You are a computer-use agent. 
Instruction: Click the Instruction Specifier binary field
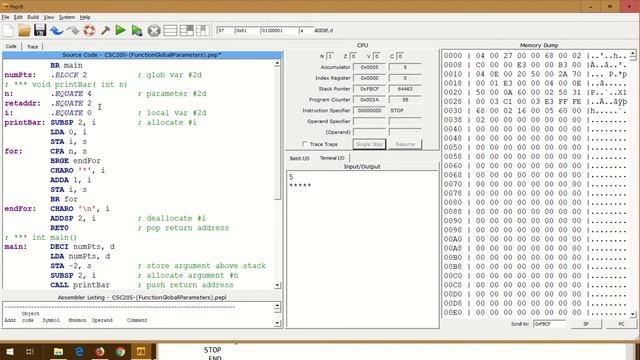(369, 111)
